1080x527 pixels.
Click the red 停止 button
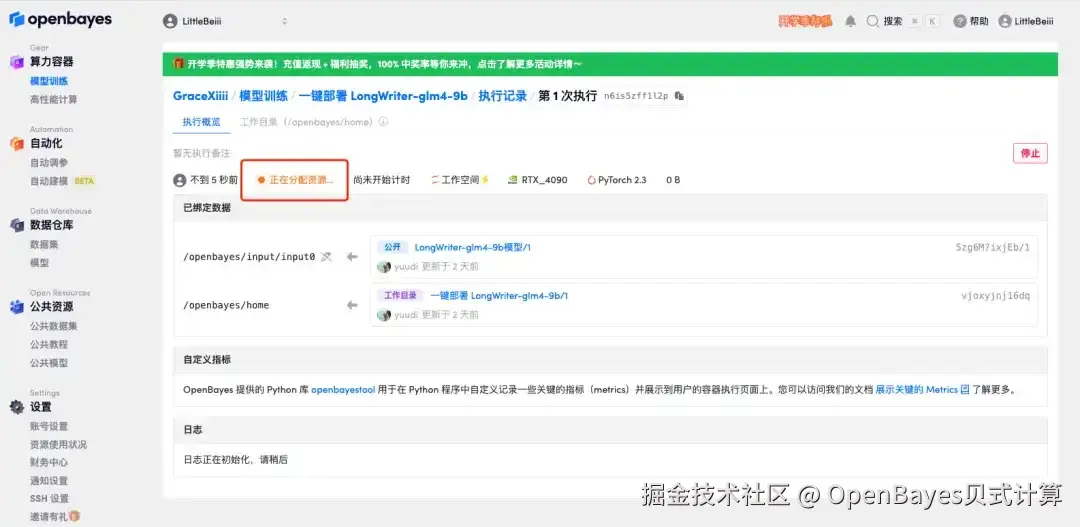[x=1030, y=153]
